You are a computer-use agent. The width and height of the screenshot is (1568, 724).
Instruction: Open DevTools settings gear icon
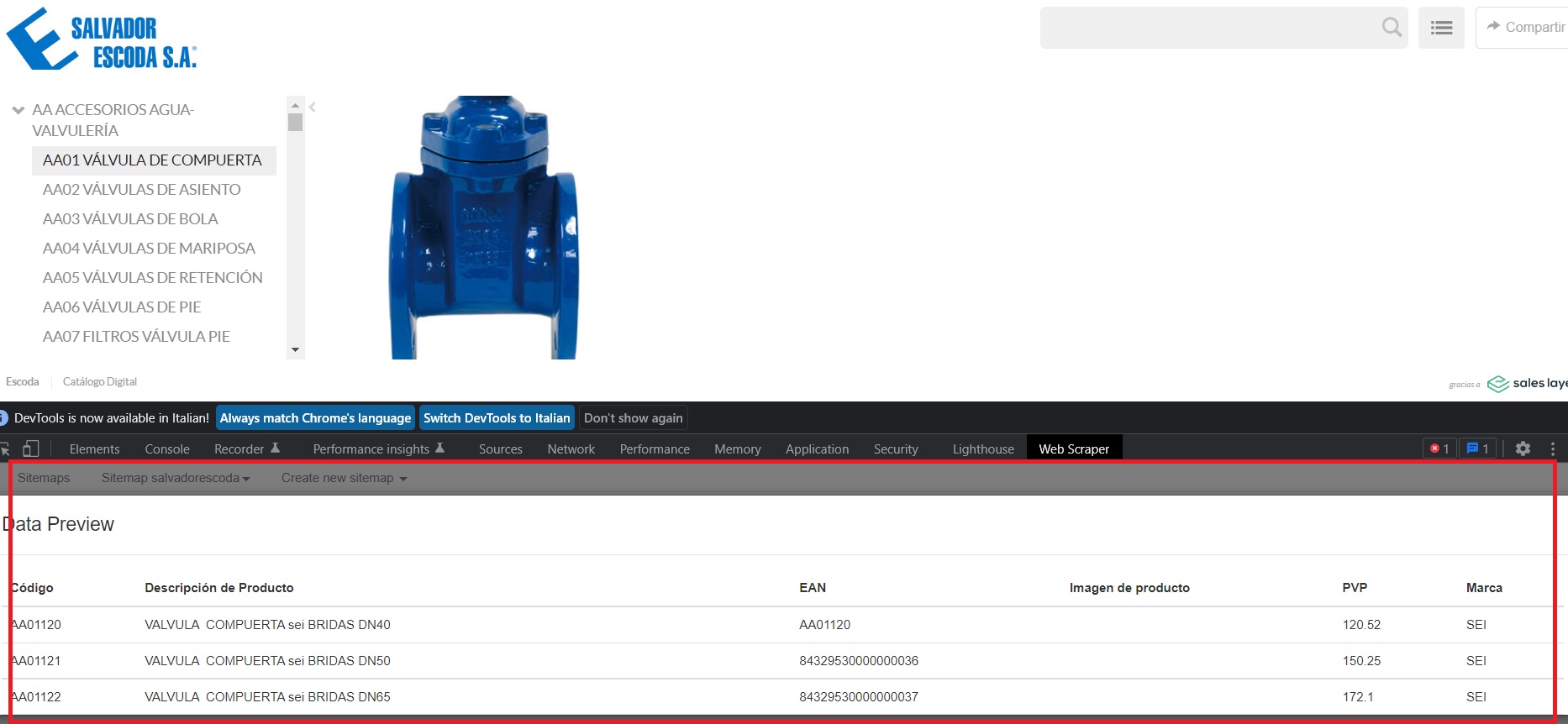(x=1523, y=449)
